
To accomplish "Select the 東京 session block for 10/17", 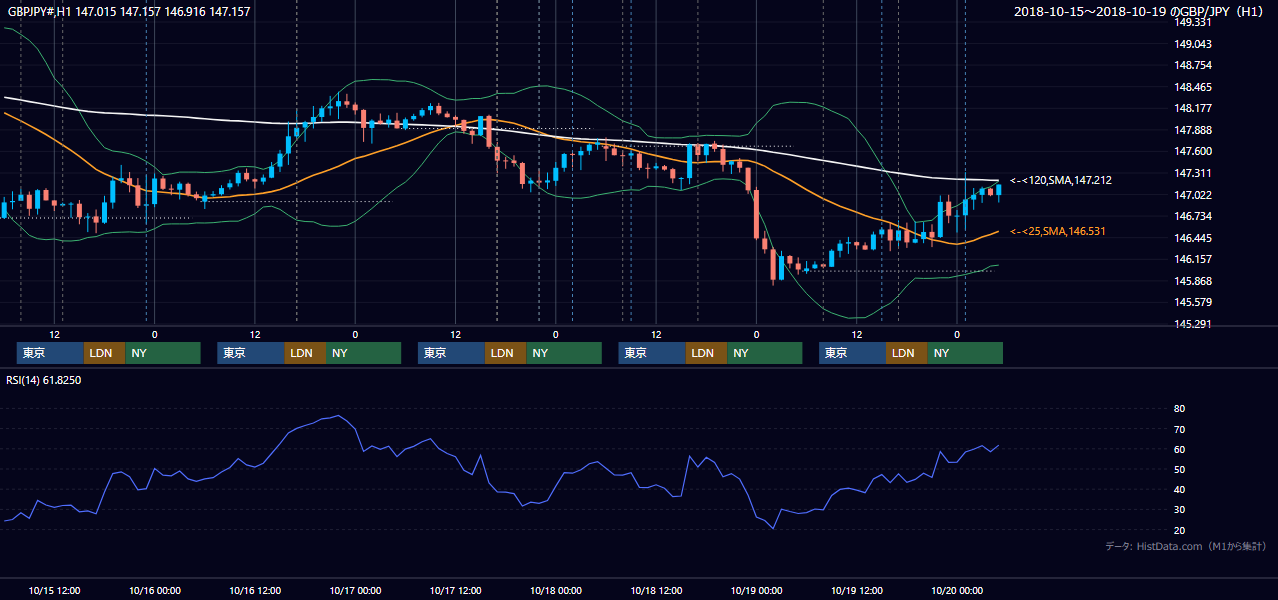I will pos(451,353).
